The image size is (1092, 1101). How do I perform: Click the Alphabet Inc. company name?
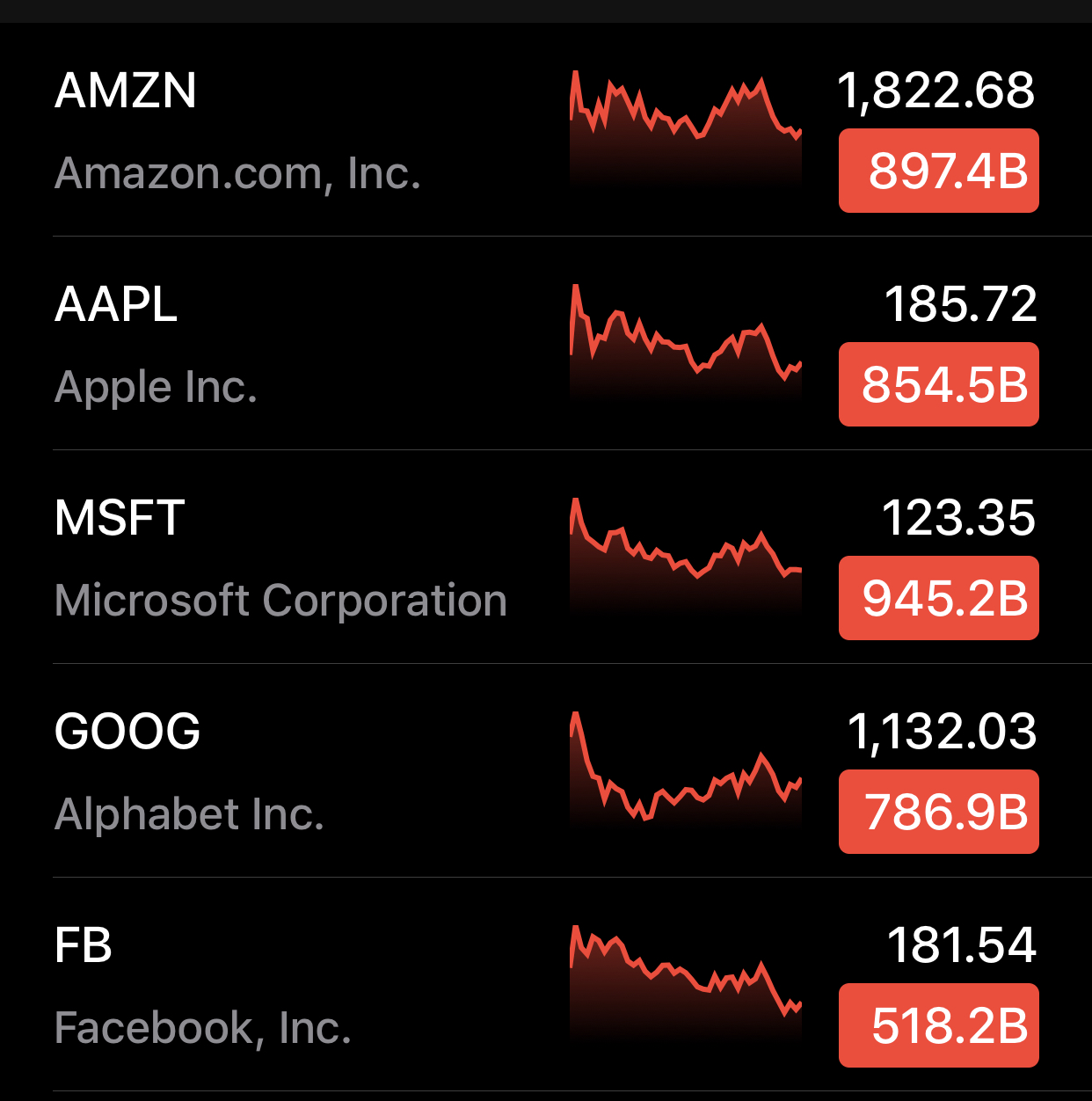click(189, 814)
